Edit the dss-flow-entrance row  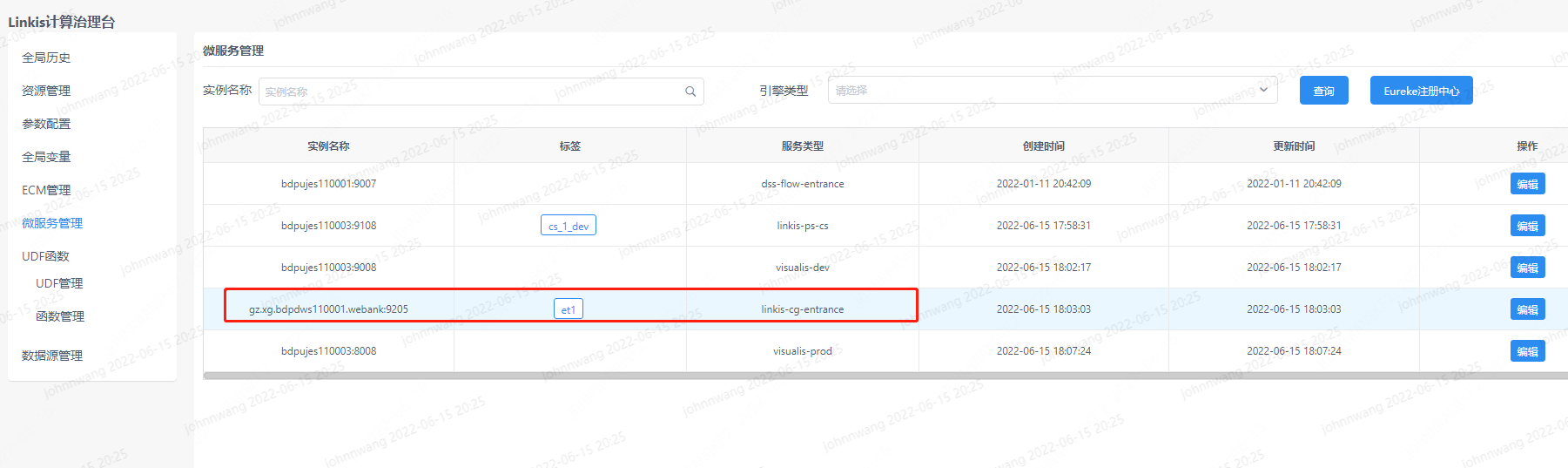1527,184
